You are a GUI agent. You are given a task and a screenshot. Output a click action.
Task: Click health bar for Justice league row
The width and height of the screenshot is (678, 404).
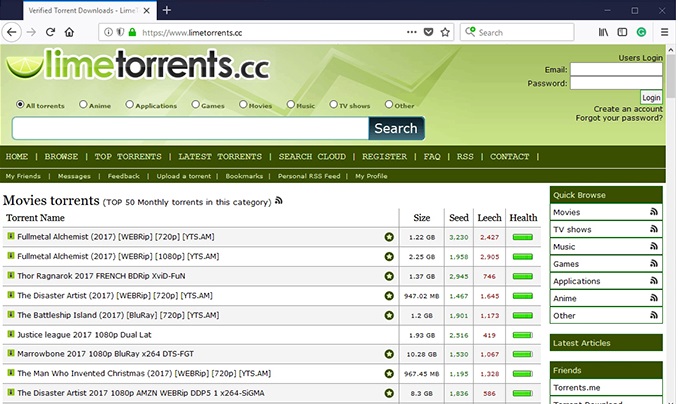pos(522,335)
